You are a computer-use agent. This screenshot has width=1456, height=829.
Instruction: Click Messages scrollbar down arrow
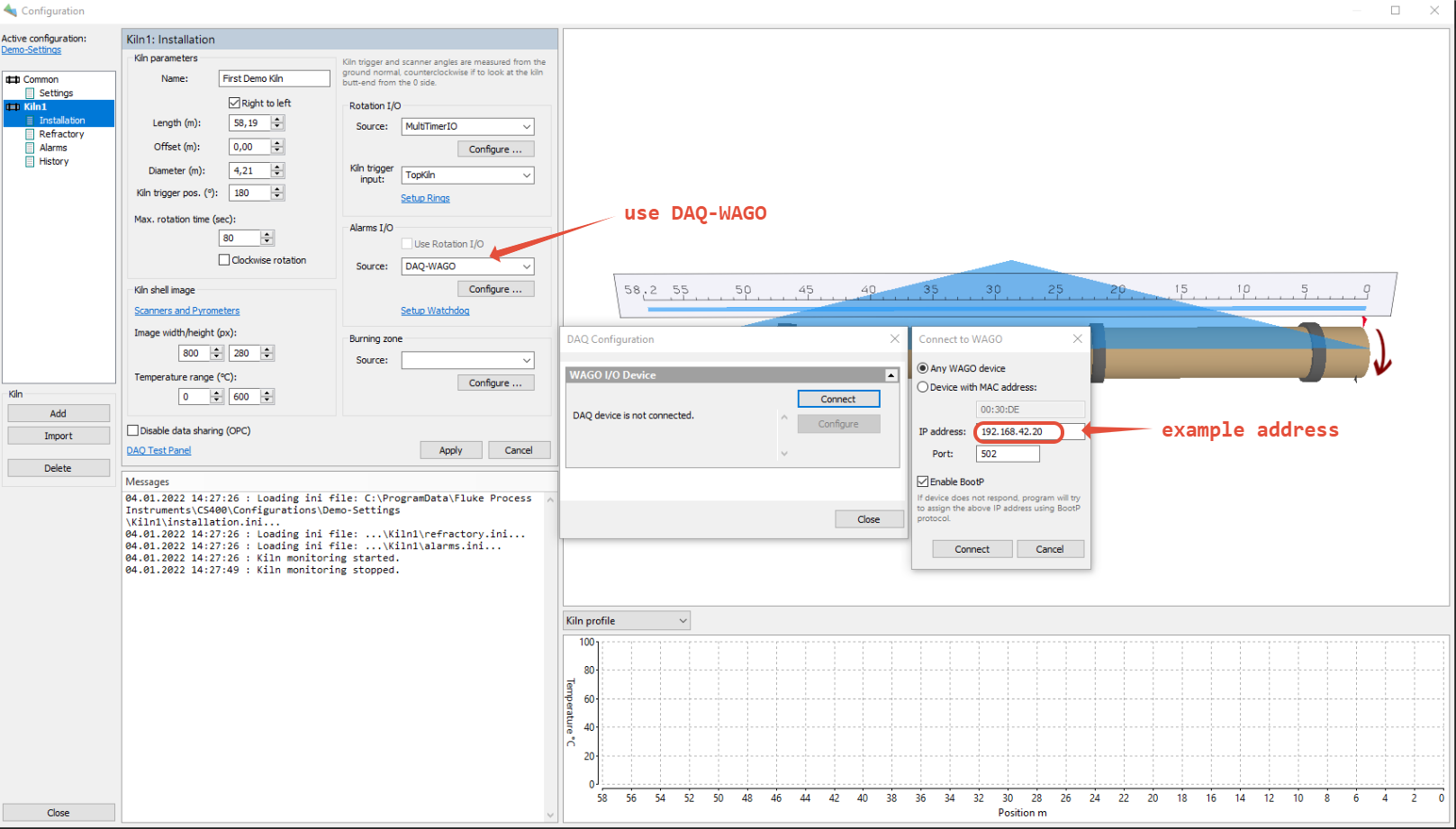[x=550, y=815]
